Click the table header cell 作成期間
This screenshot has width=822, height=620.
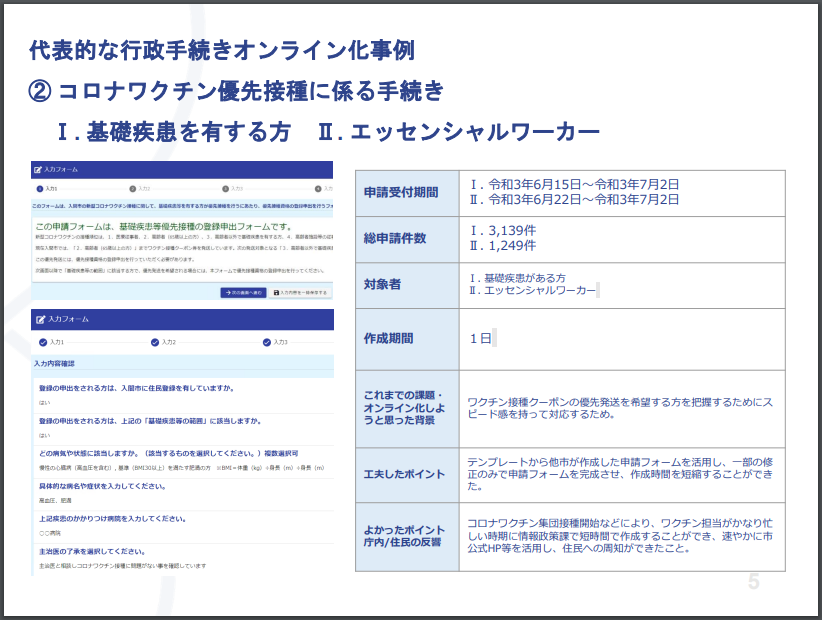pos(407,339)
